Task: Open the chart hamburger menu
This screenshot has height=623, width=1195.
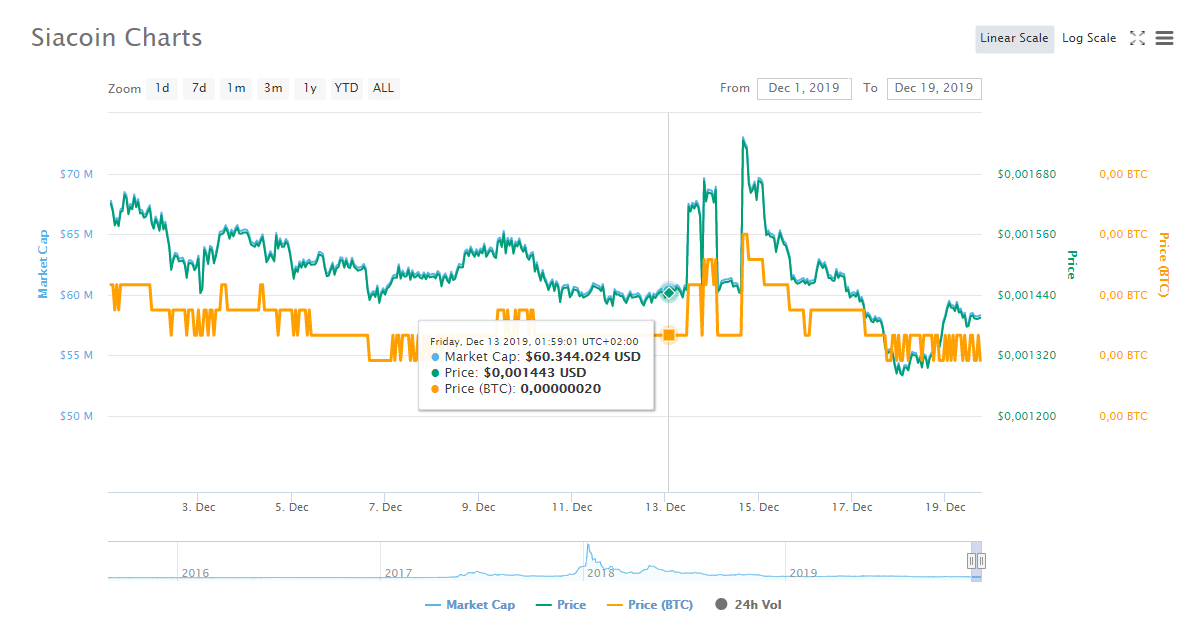Action: point(1165,38)
